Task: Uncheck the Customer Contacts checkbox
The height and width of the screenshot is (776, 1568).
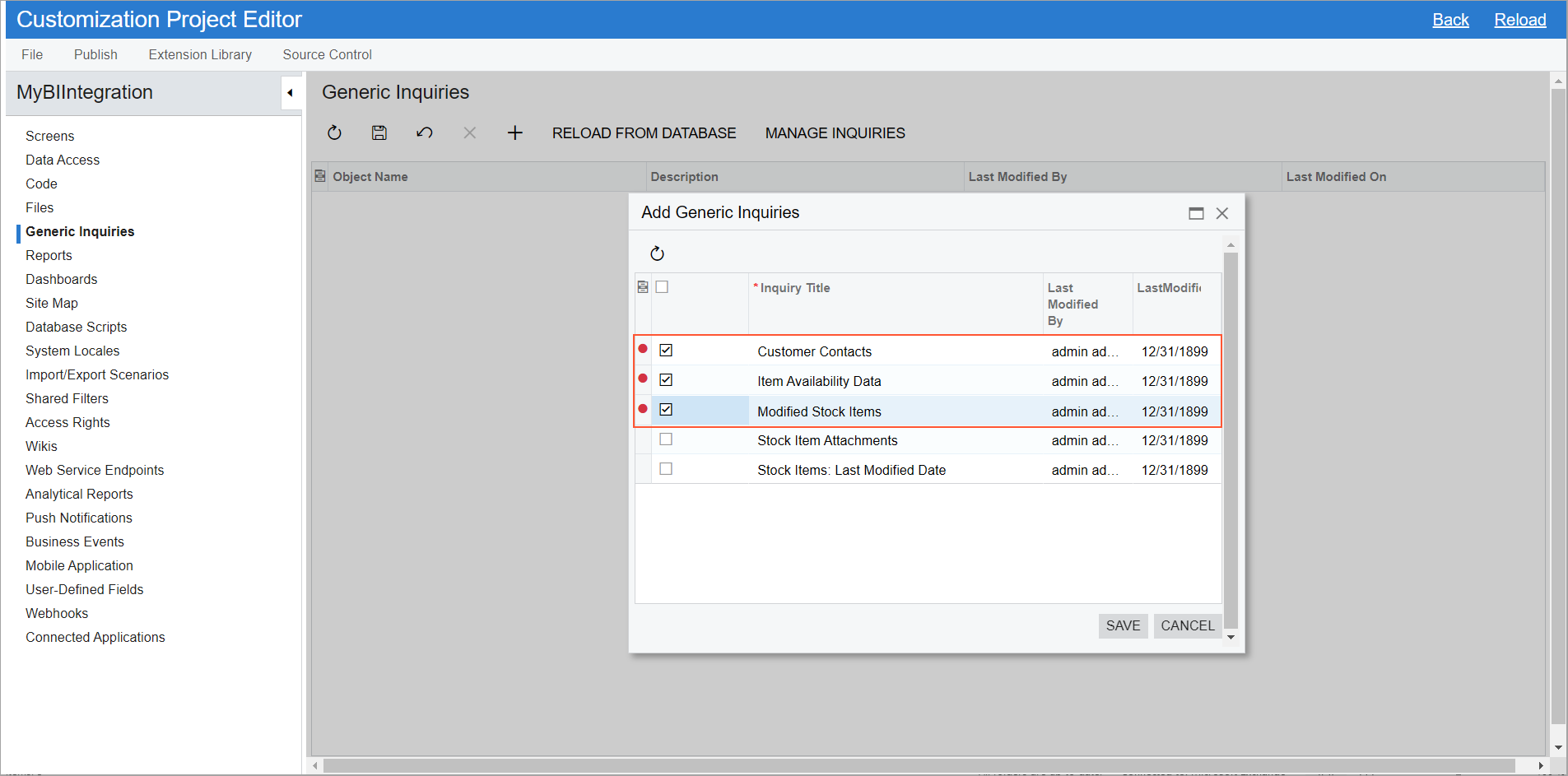Action: point(666,351)
